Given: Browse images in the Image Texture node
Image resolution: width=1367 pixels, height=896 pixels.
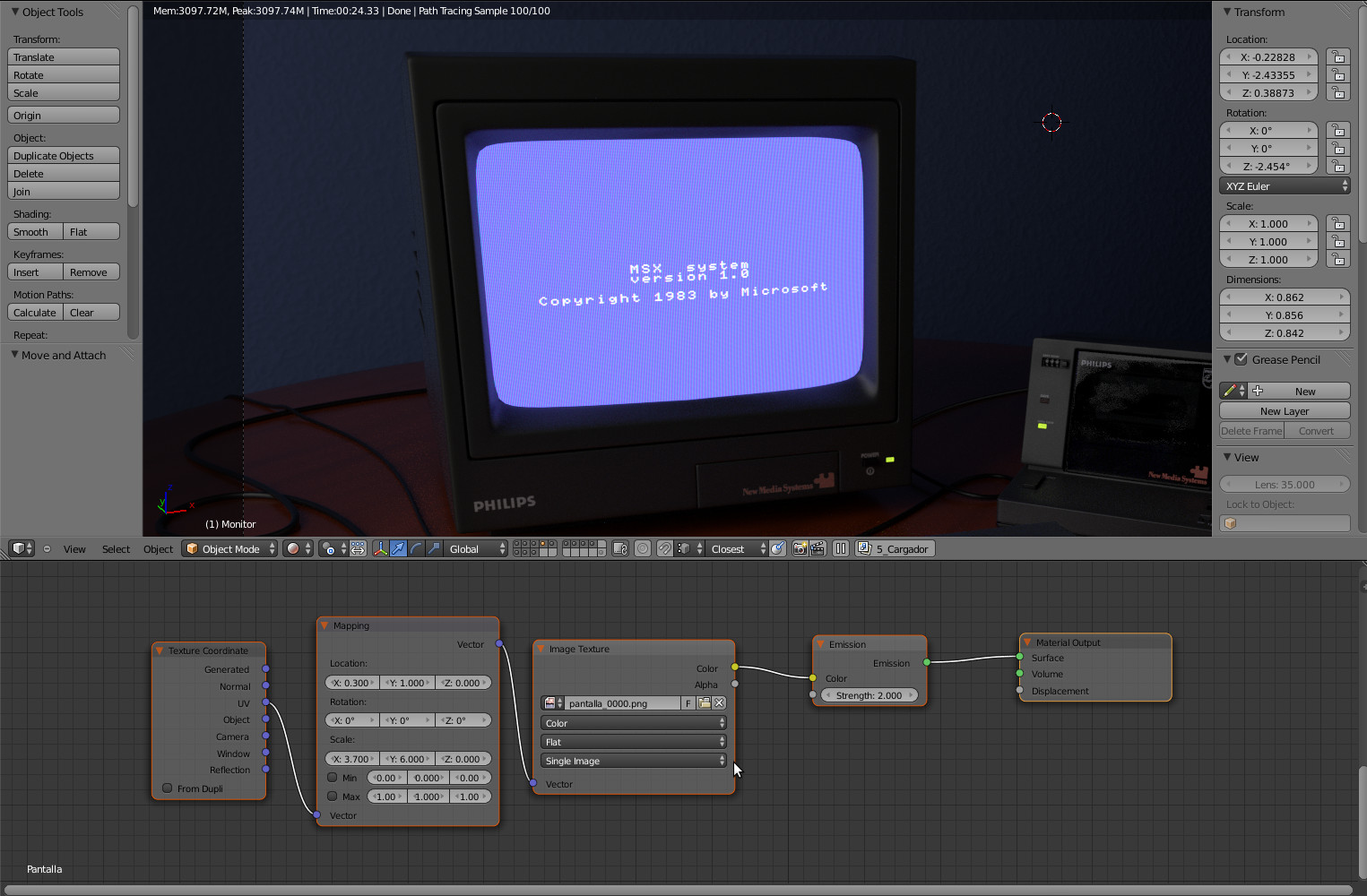Looking at the screenshot, I should point(553,703).
